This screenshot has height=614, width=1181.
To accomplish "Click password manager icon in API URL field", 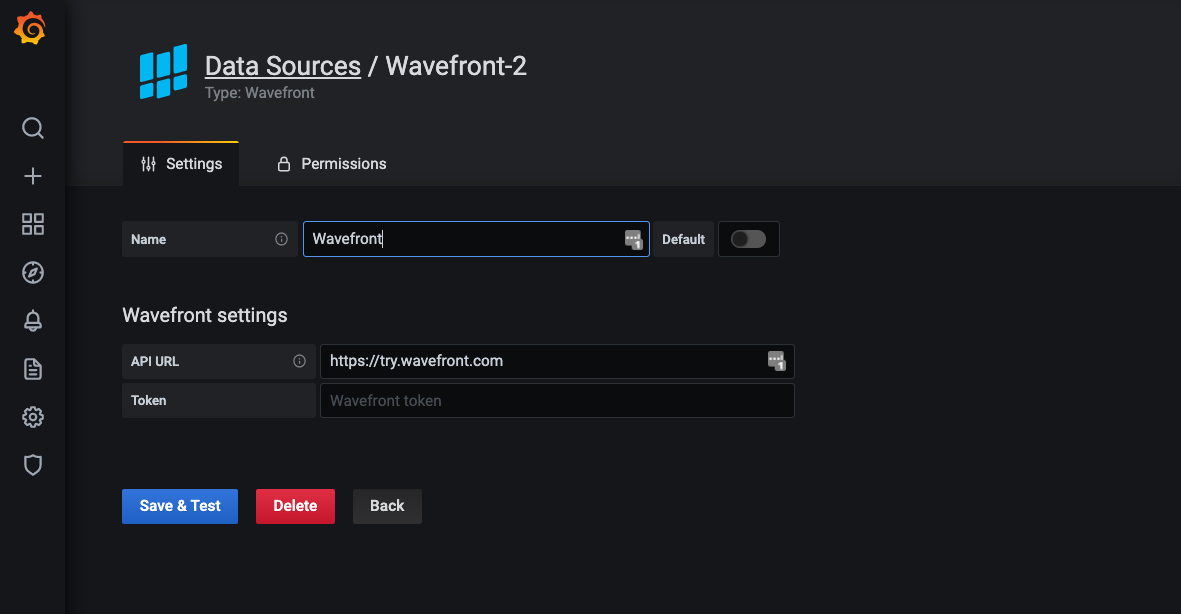I will click(x=777, y=361).
